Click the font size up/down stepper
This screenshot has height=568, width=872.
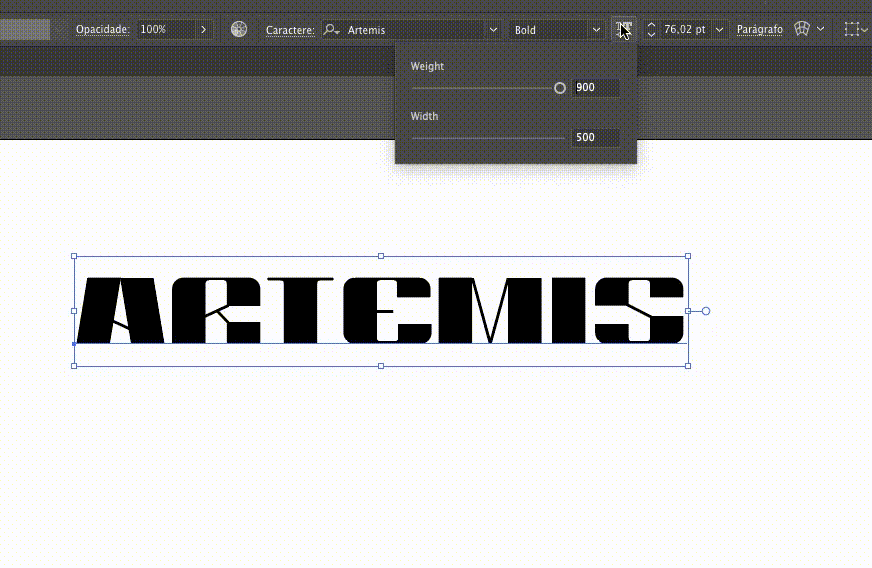click(651, 29)
